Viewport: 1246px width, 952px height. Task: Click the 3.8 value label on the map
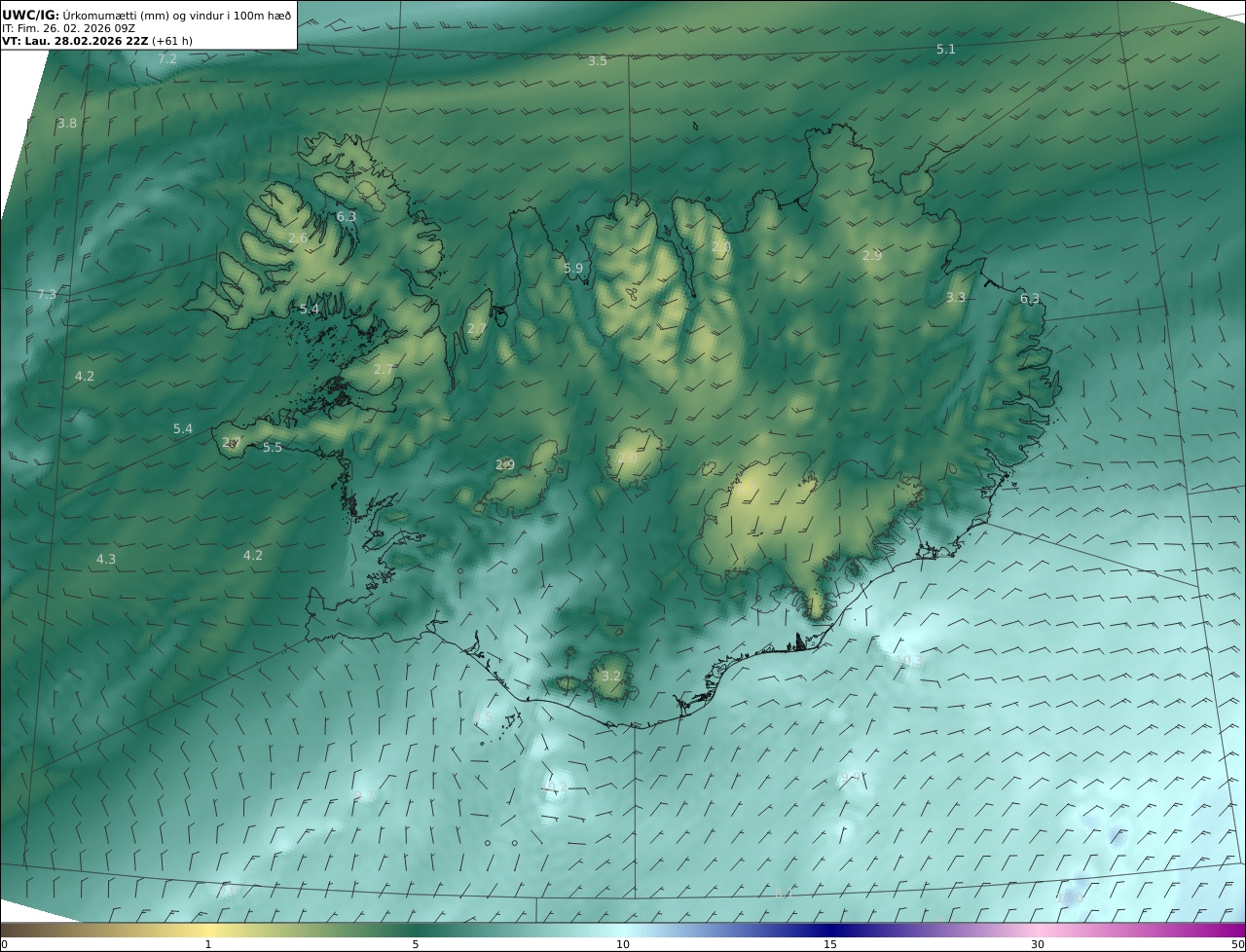pyautogui.click(x=66, y=124)
